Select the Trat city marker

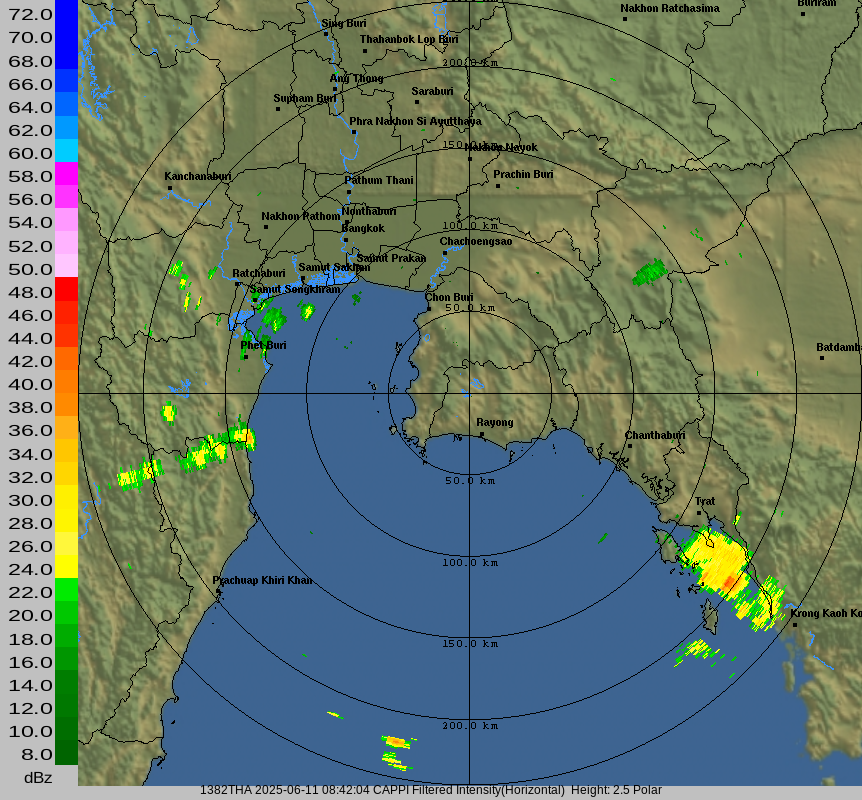[699, 513]
